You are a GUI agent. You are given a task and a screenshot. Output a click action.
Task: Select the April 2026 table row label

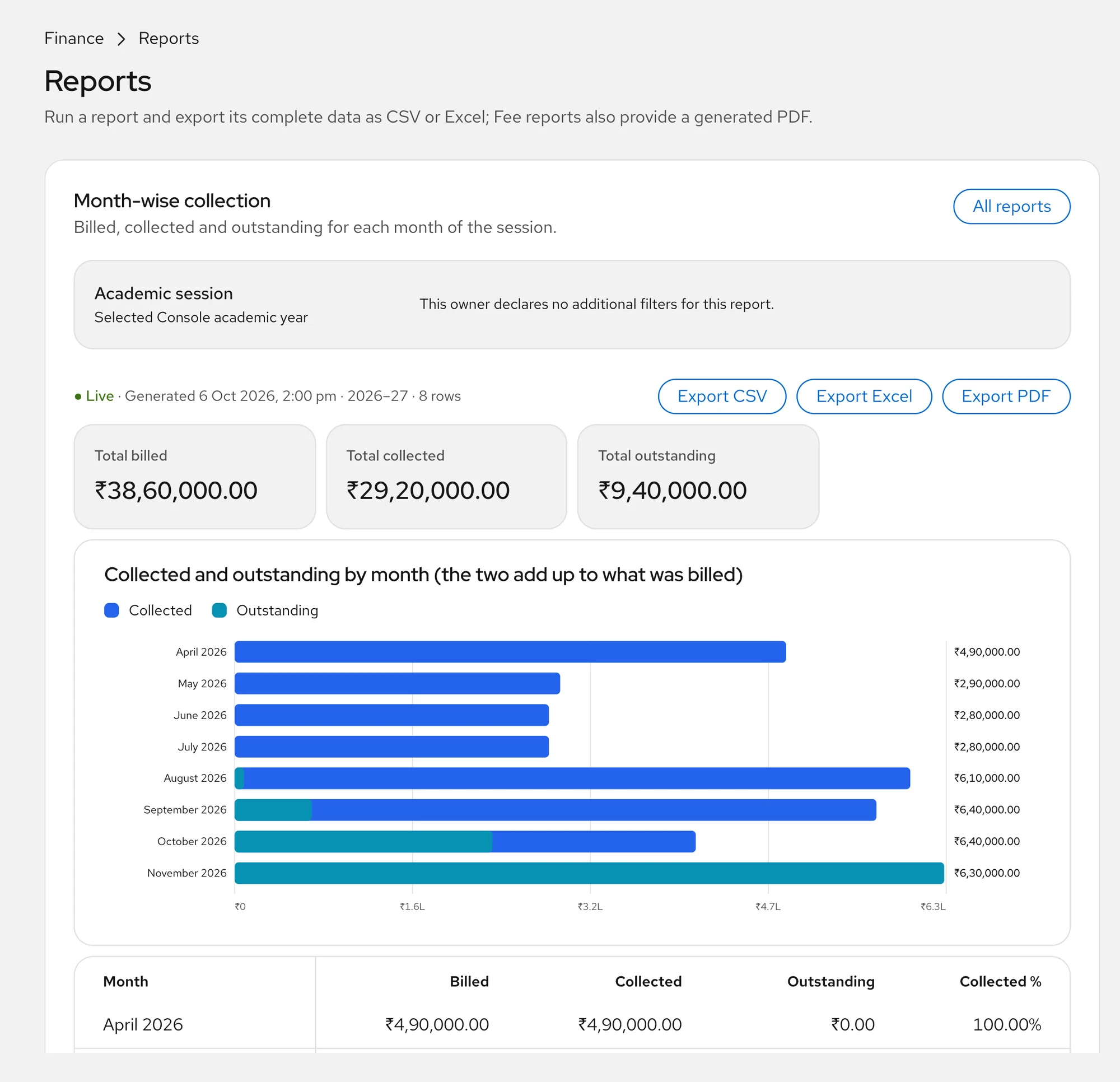point(143,1024)
